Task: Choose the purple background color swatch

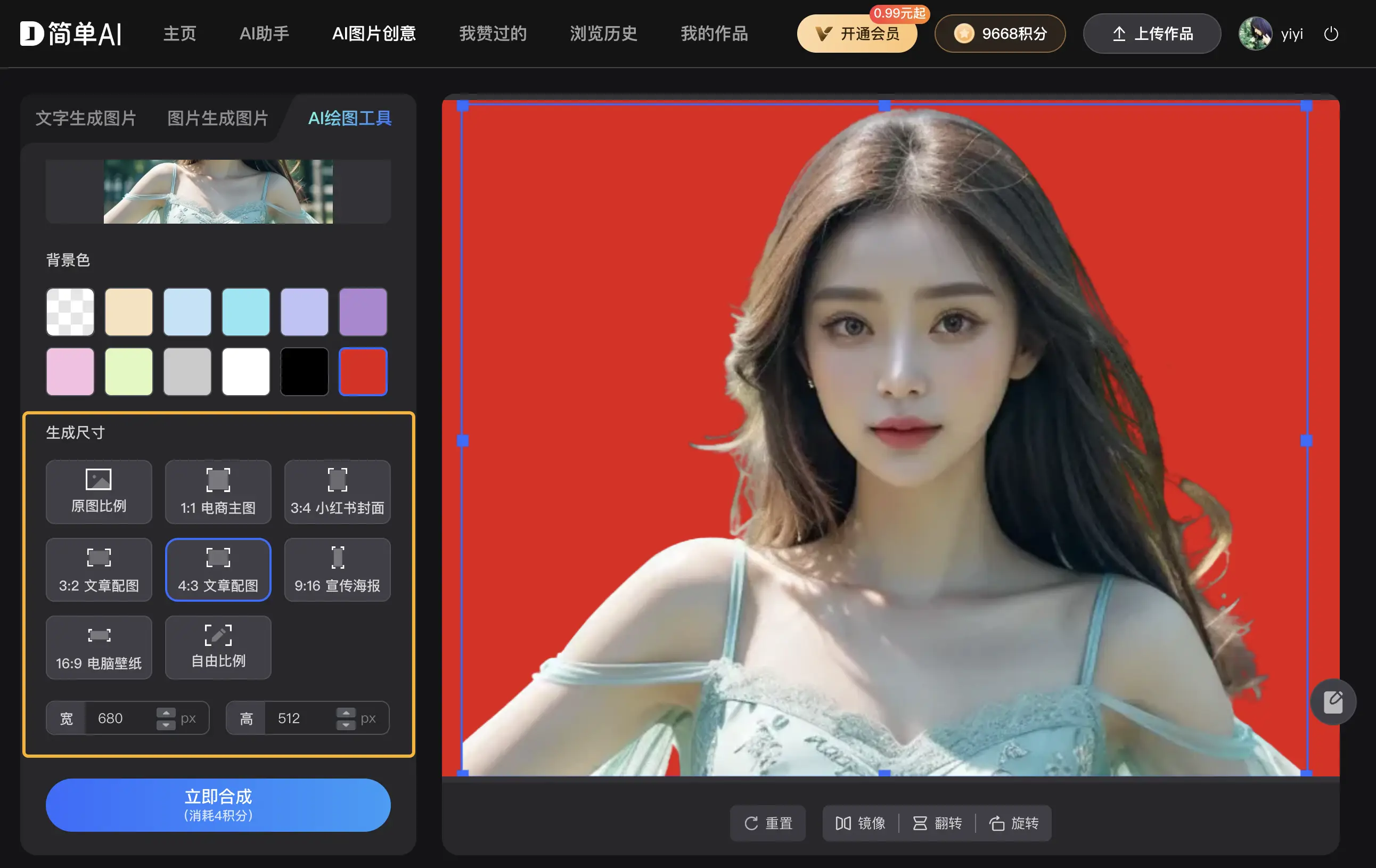Action: pyautogui.click(x=363, y=312)
